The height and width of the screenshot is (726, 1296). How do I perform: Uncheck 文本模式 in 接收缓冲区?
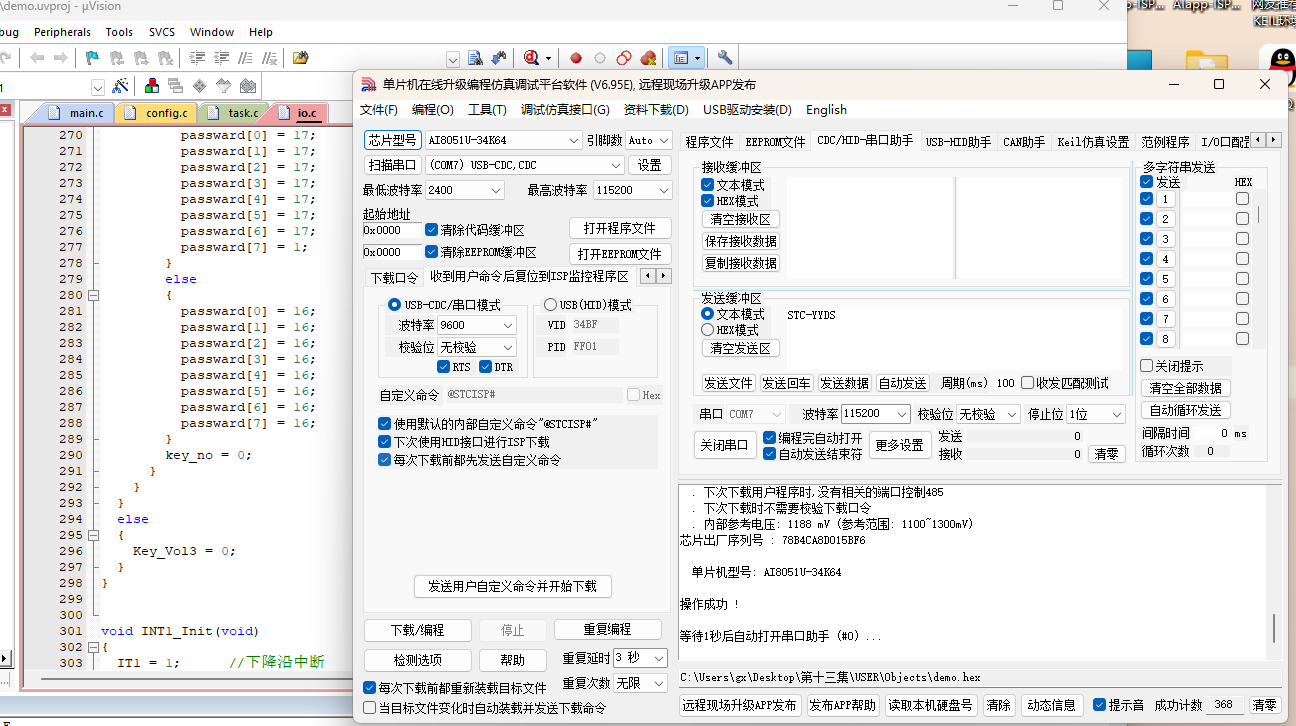point(708,185)
